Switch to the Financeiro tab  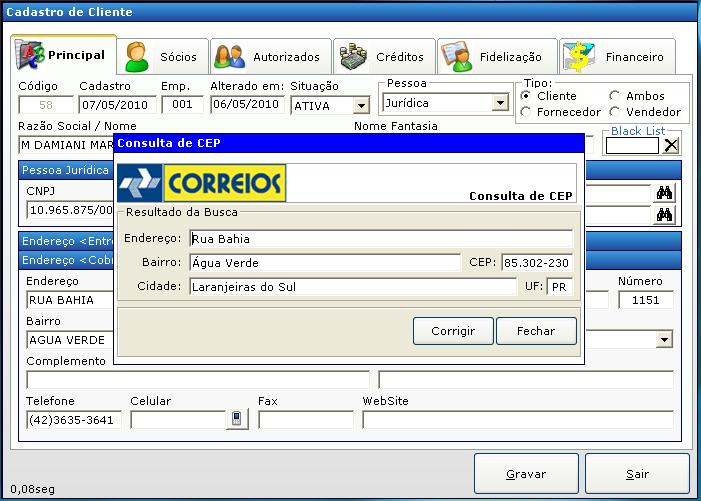pyautogui.click(x=617, y=57)
